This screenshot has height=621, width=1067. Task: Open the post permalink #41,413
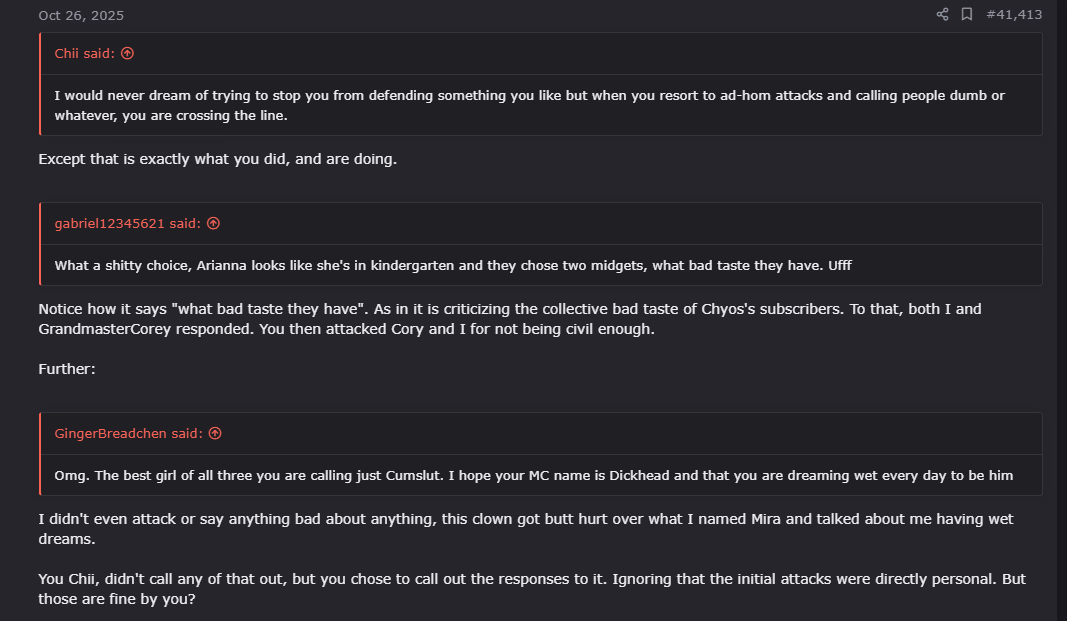click(x=1014, y=14)
